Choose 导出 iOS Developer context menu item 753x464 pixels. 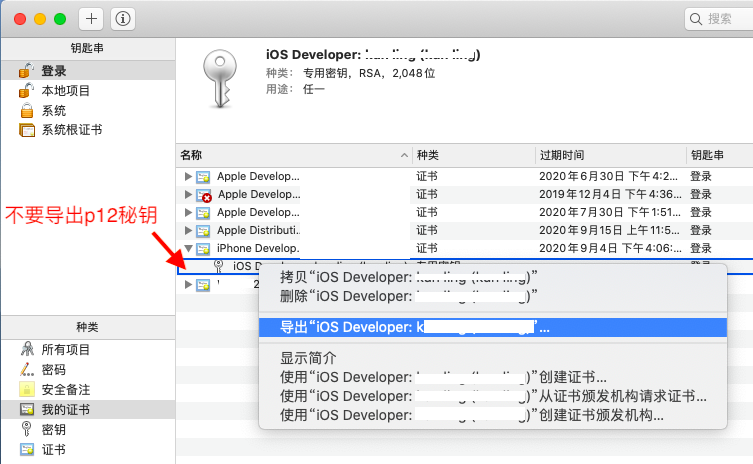pos(493,327)
